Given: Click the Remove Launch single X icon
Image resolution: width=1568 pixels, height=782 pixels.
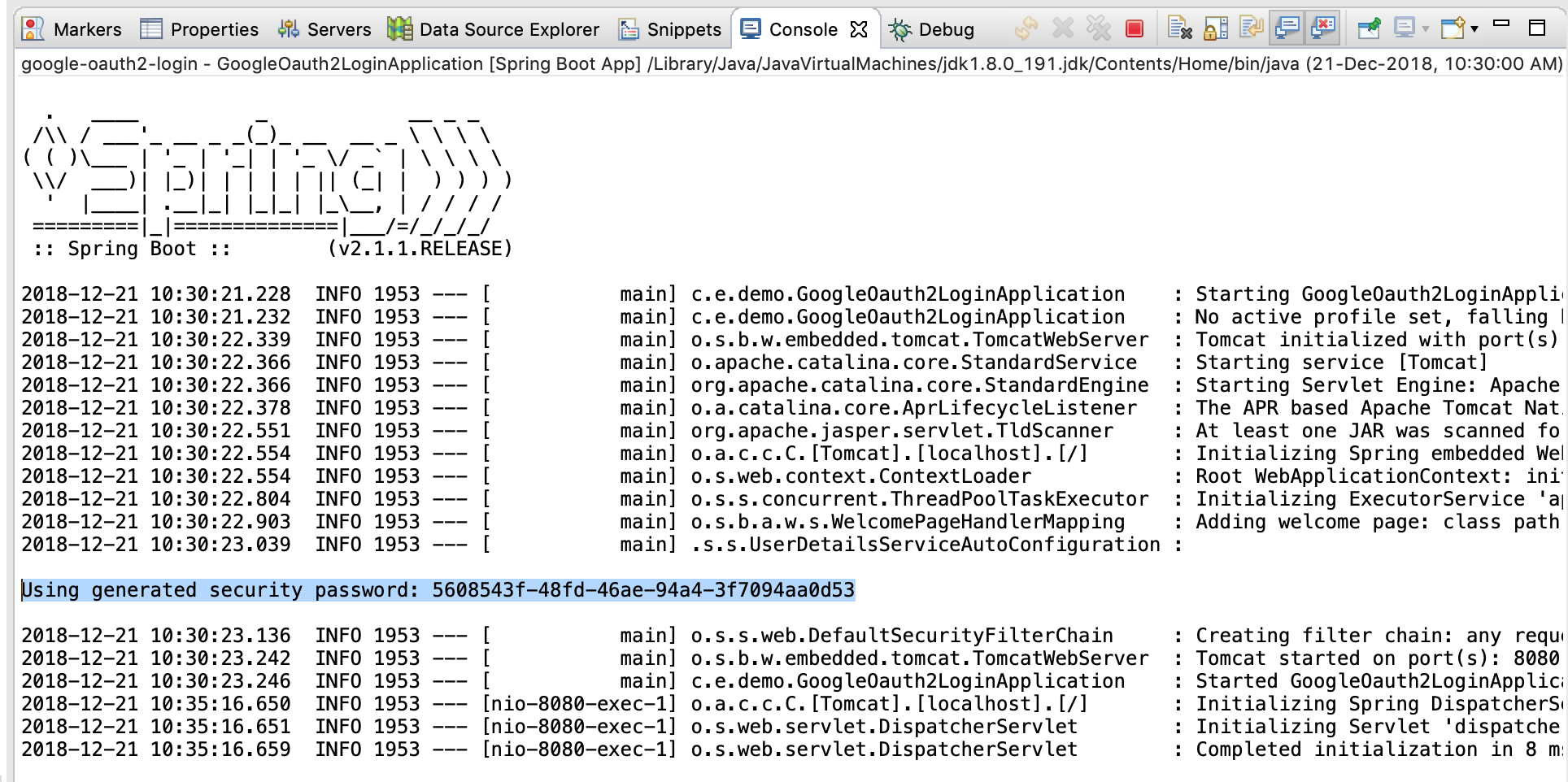Looking at the screenshot, I should (1062, 29).
